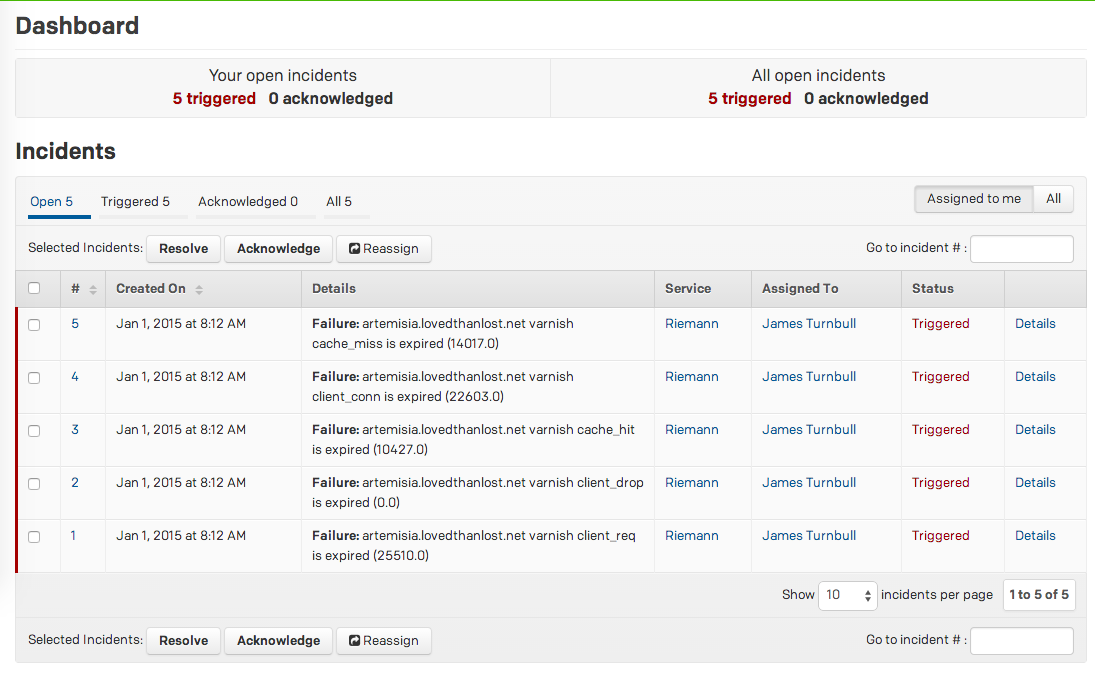1095x677 pixels.
Task: Click the Triggered status on incident 5 row
Action: (x=941, y=324)
